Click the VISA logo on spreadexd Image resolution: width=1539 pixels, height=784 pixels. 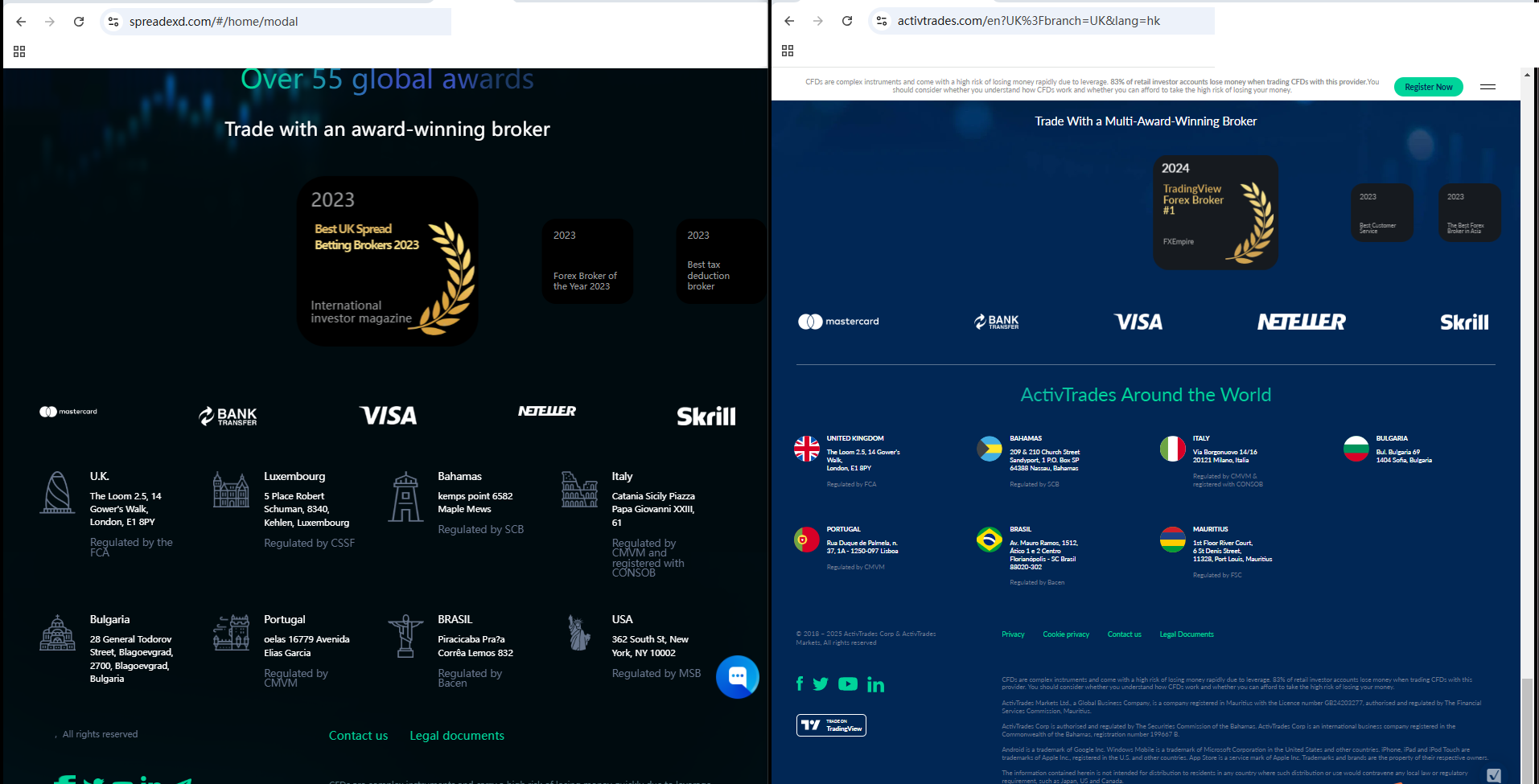(x=388, y=416)
